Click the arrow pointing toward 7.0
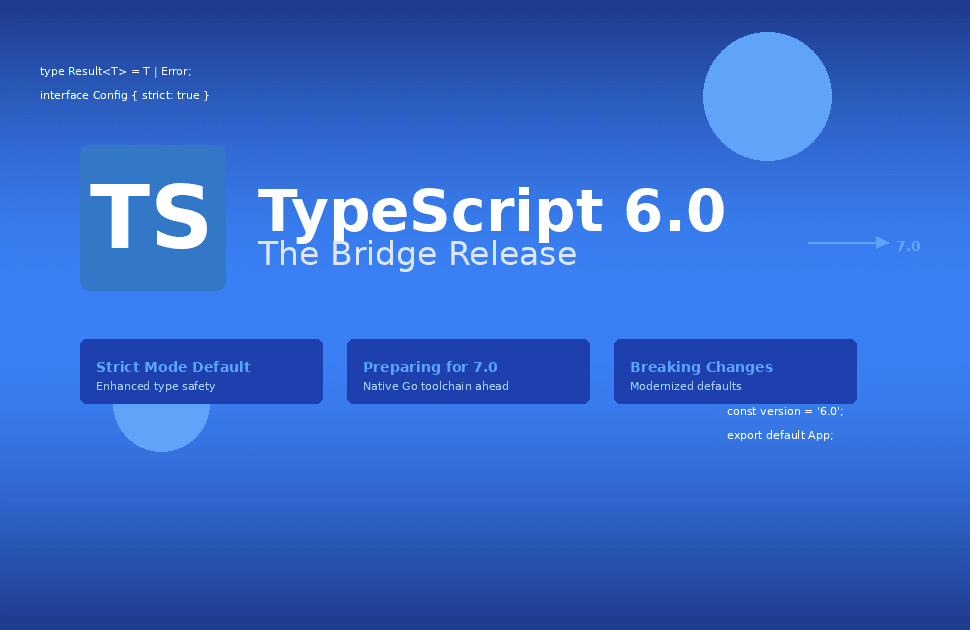The height and width of the screenshot is (630, 970). tap(845, 242)
